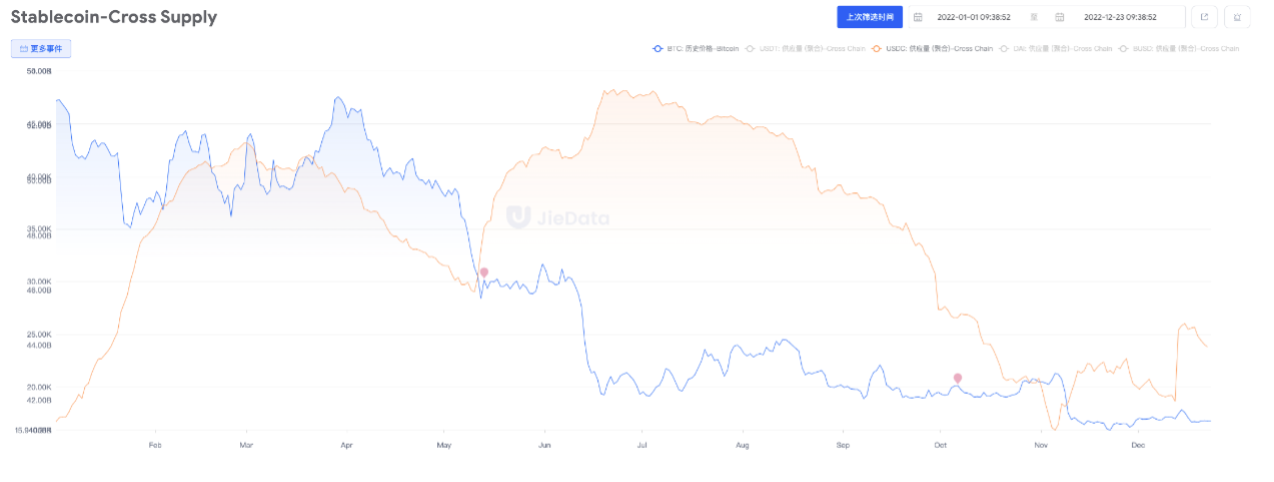
Task: Click the end date calendar icon
Action: tap(1060, 17)
